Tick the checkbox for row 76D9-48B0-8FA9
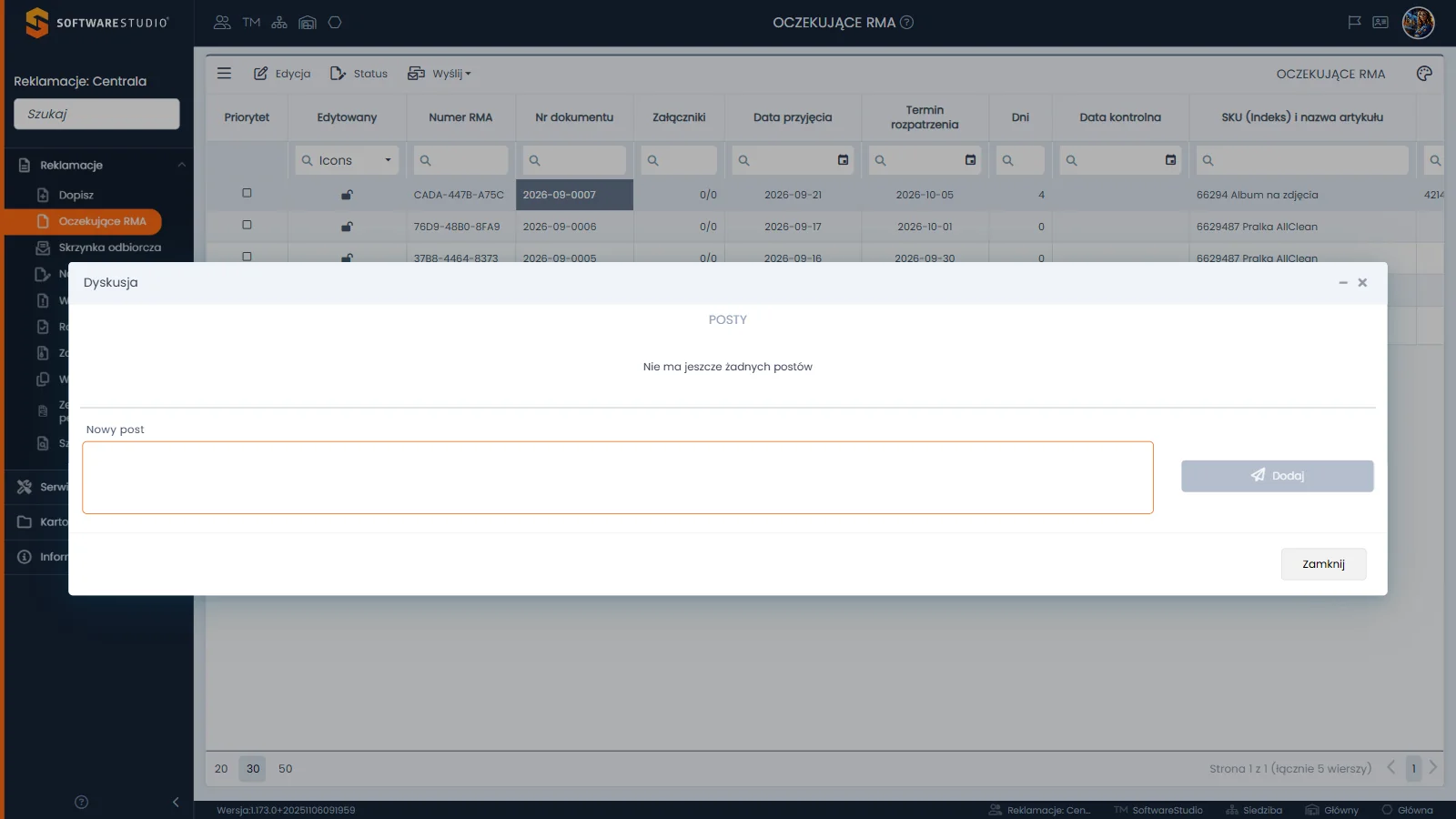Viewport: 1456px width, 819px height. pos(247,225)
